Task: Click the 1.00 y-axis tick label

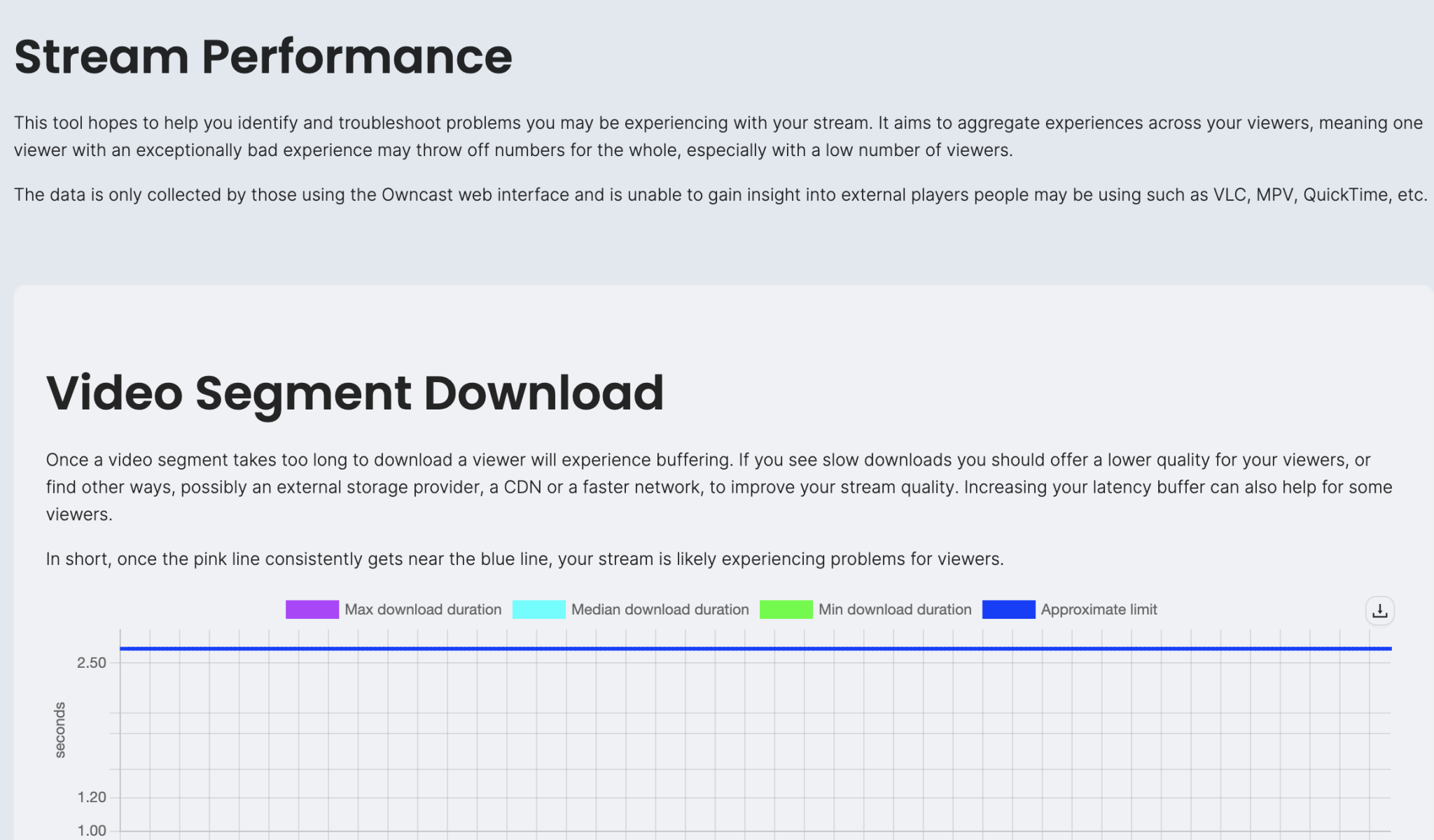Action: tap(92, 831)
